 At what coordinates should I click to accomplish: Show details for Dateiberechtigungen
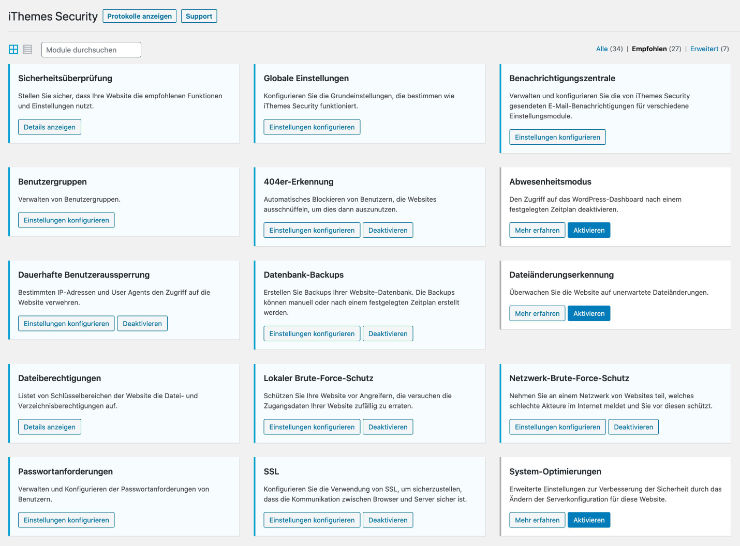pos(50,427)
